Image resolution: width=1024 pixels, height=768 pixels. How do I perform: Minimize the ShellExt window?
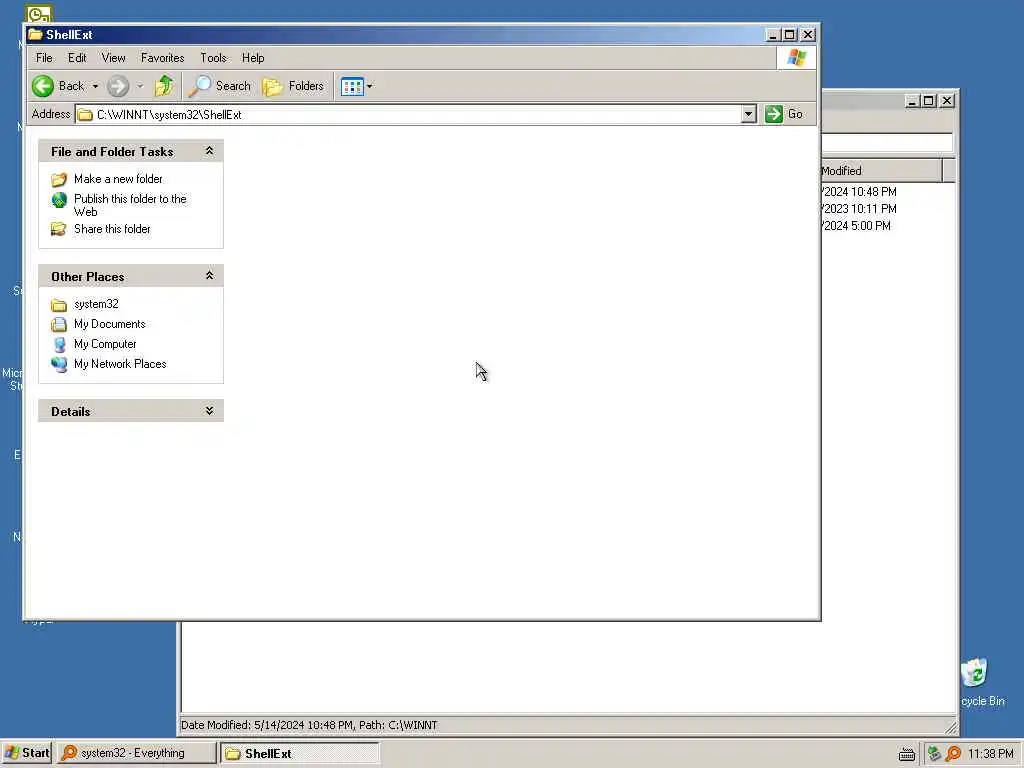point(773,35)
